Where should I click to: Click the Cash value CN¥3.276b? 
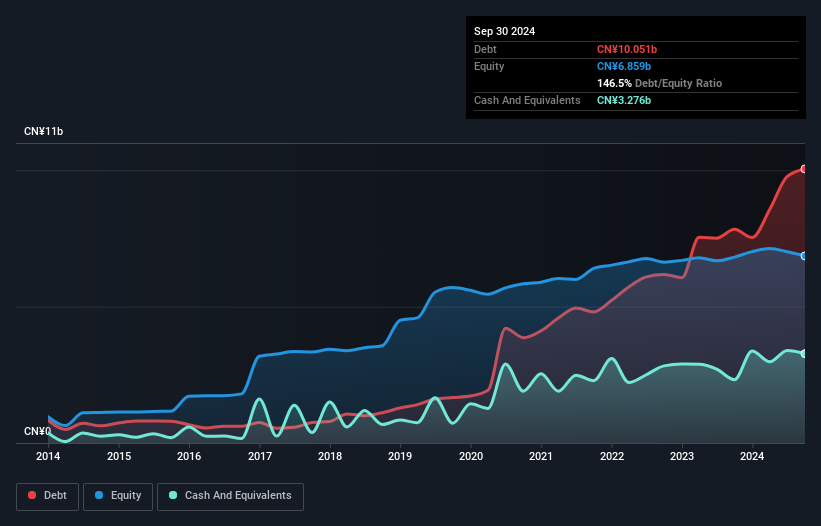(x=624, y=100)
